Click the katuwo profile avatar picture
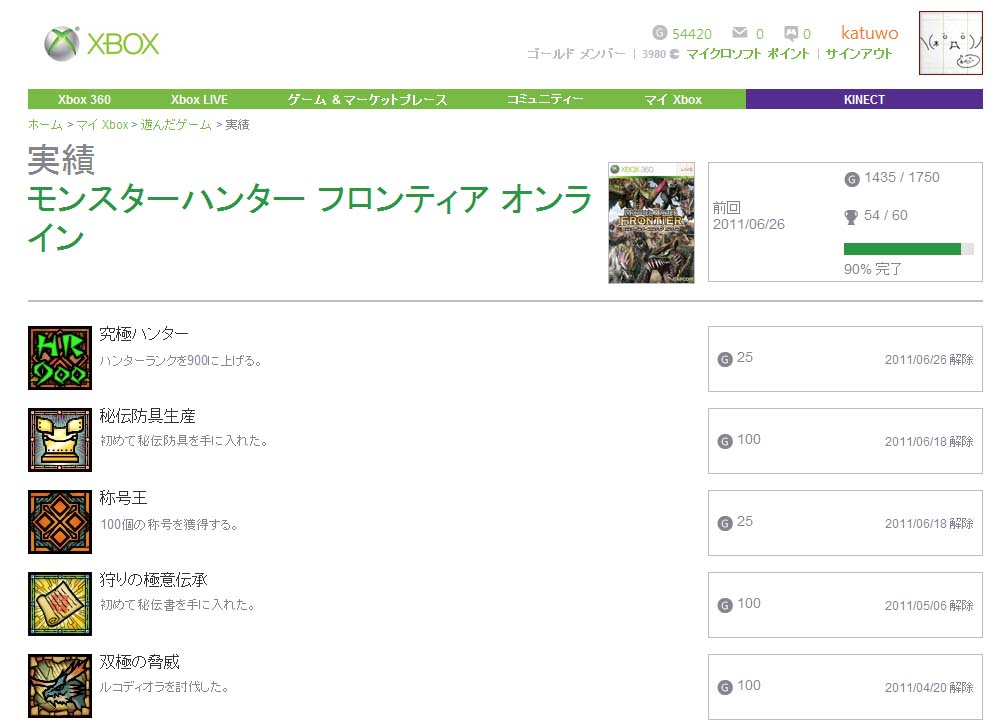Screen dimensions: 996x725 [950, 43]
